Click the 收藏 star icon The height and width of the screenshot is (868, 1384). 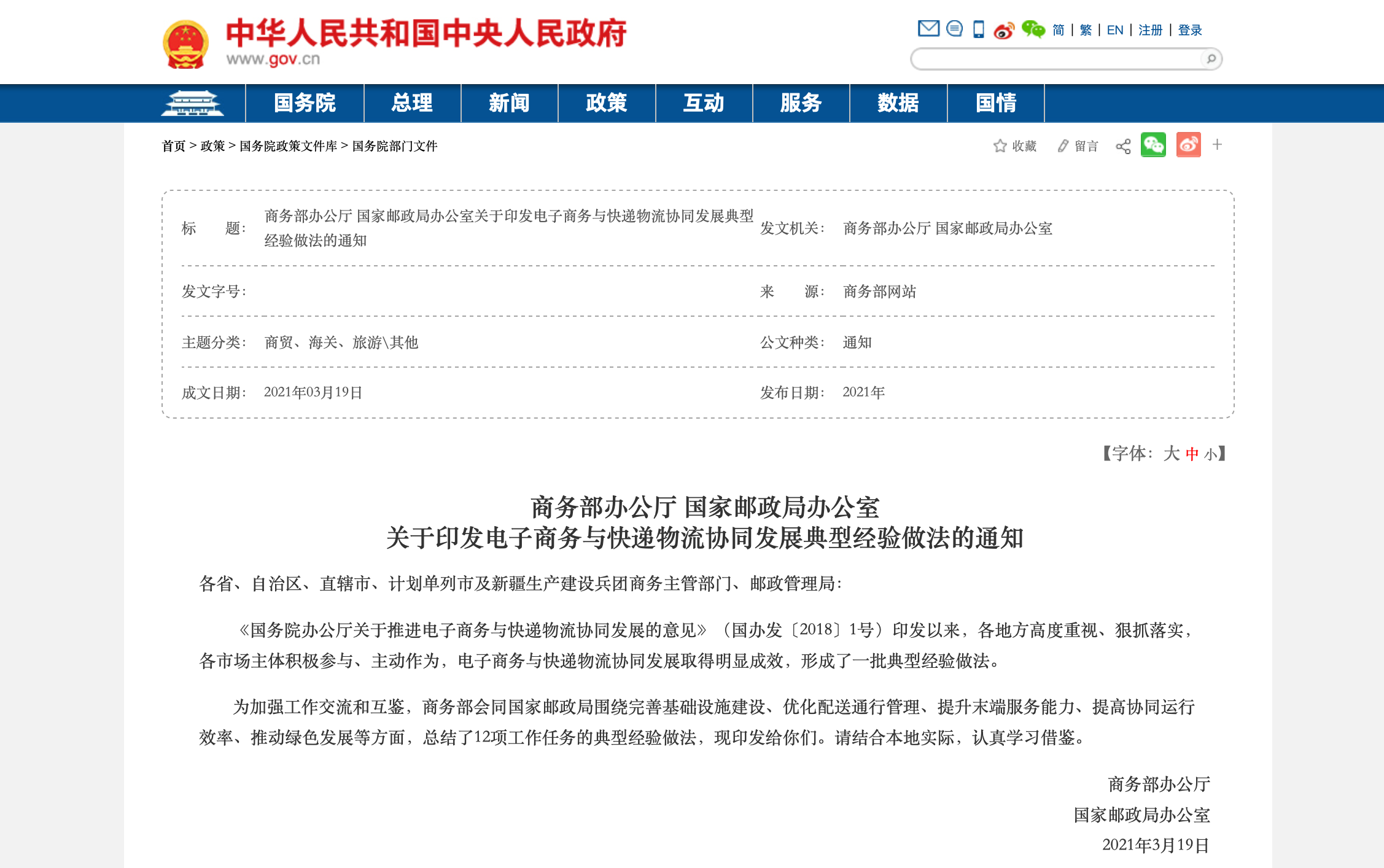pyautogui.click(x=1000, y=145)
